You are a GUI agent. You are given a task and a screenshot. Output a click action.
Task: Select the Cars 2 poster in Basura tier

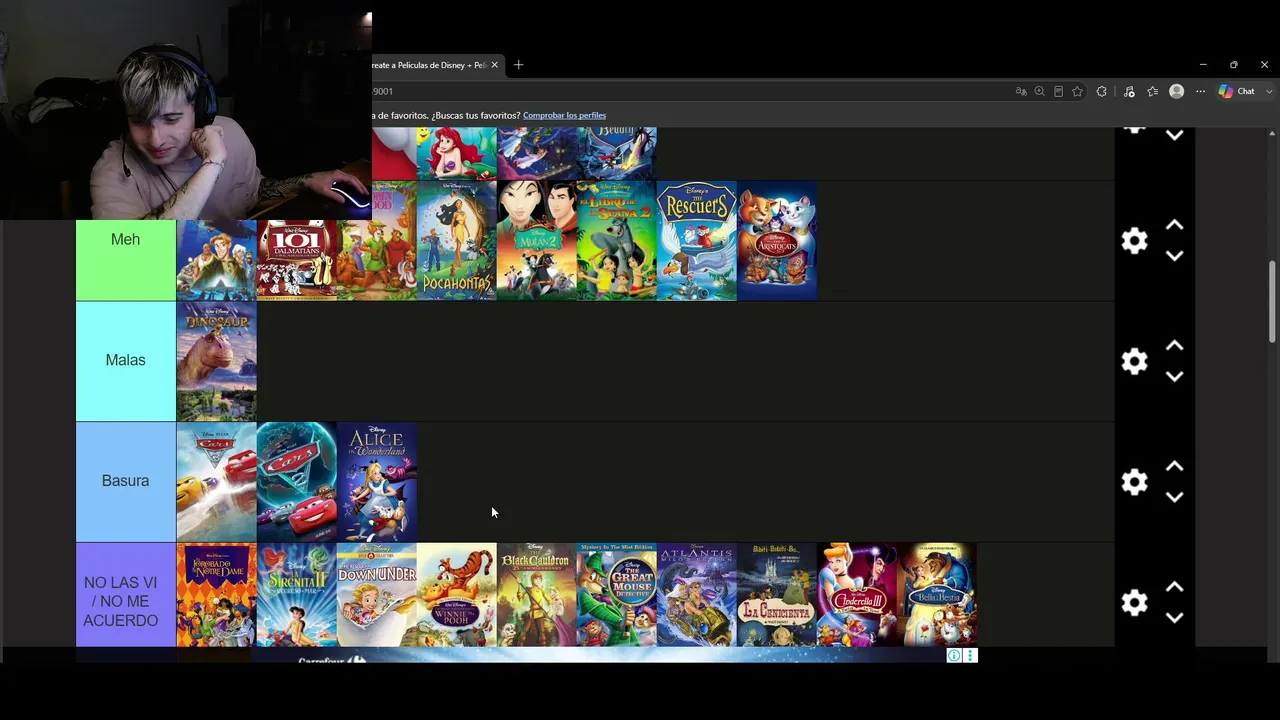coord(297,482)
